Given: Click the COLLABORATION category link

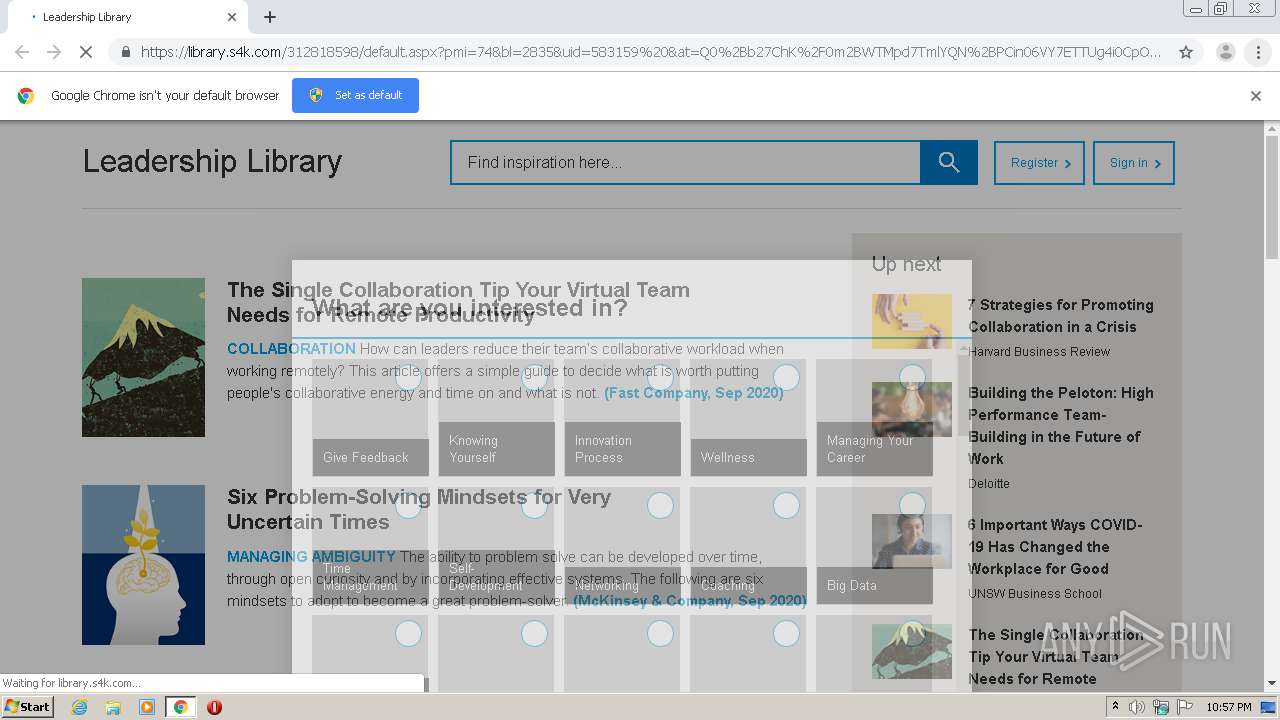Looking at the screenshot, I should point(291,349).
